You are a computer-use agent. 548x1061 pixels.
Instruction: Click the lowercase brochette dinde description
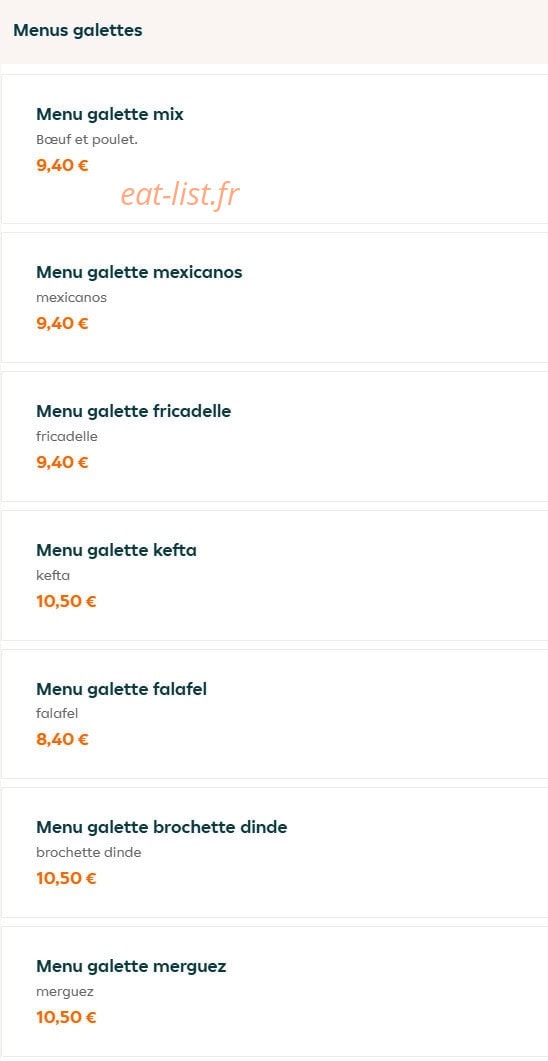click(x=89, y=853)
